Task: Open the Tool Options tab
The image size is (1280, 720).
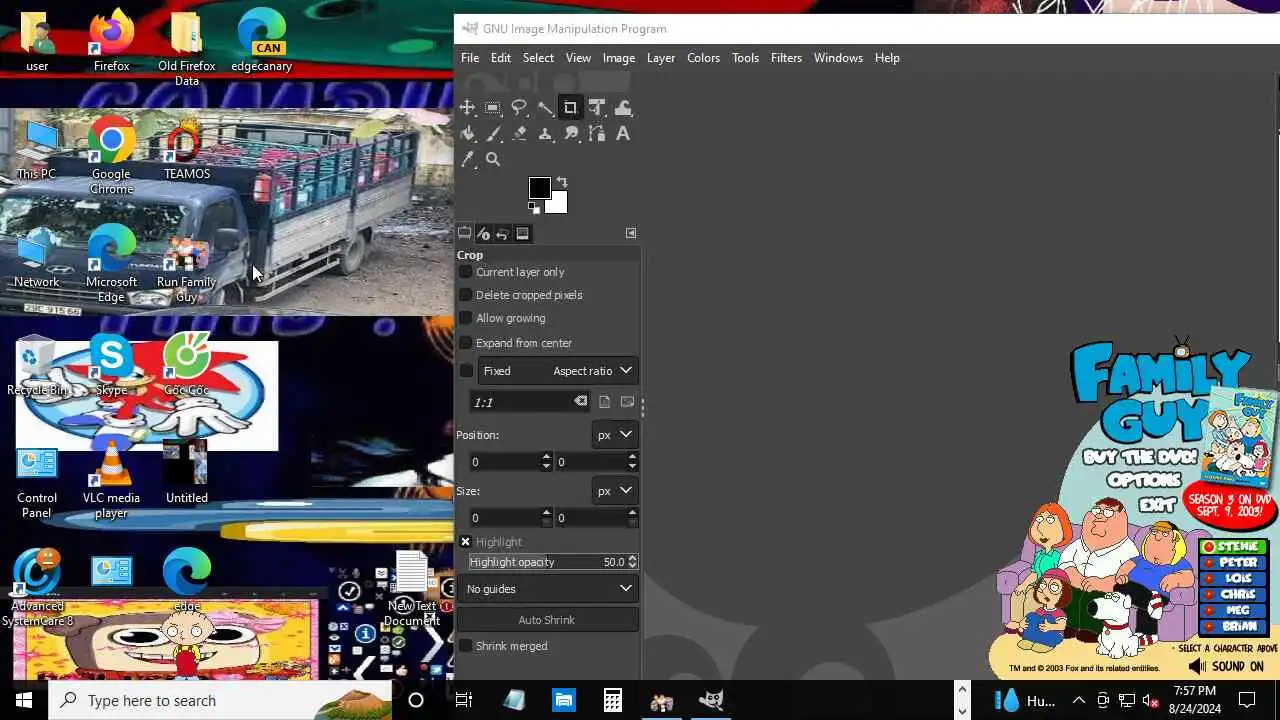Action: [x=465, y=234]
